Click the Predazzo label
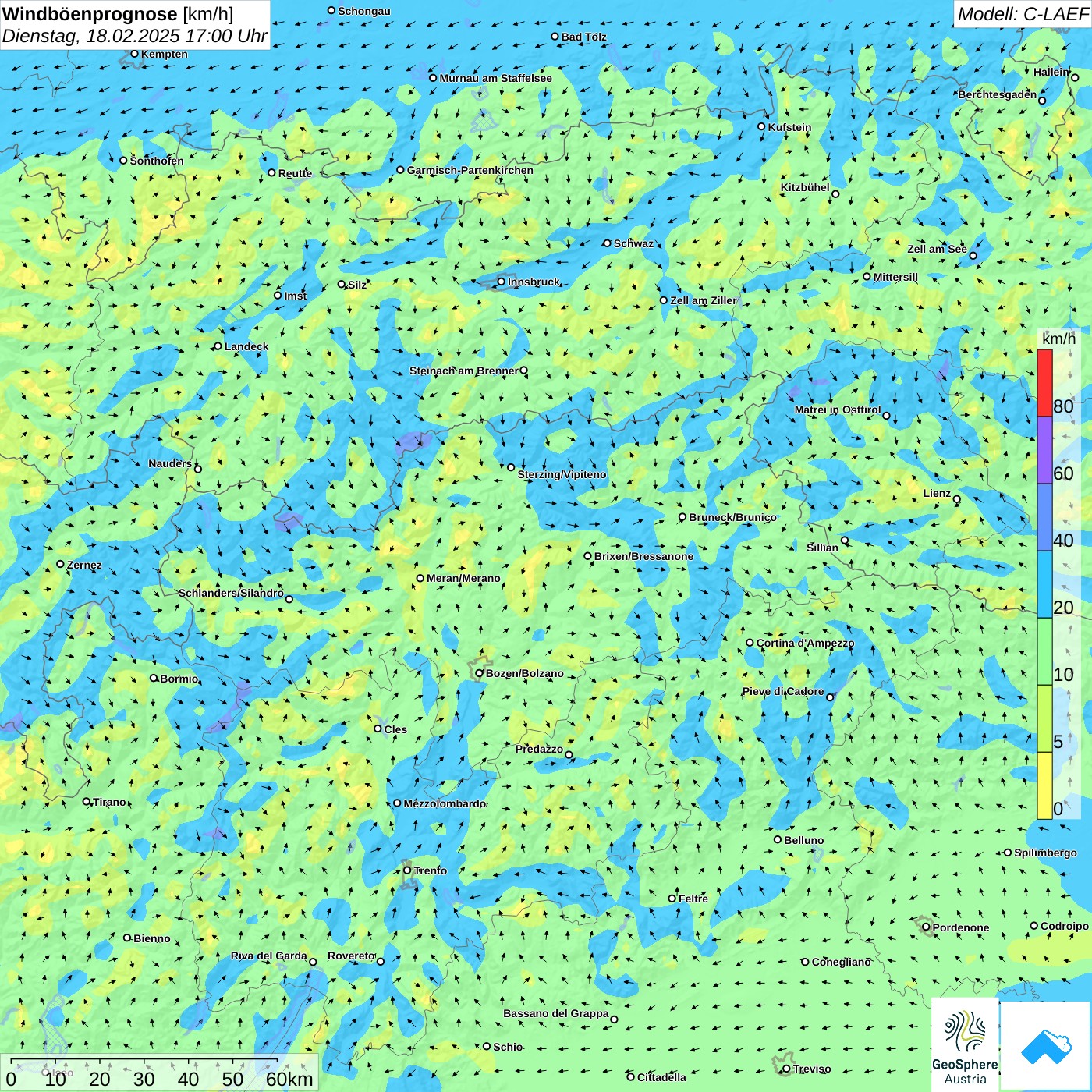Image resolution: width=1092 pixels, height=1092 pixels. 539,749
